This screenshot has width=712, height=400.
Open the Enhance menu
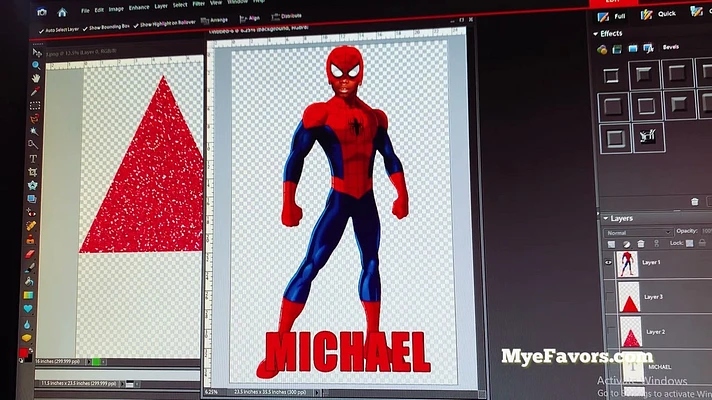tap(138, 8)
